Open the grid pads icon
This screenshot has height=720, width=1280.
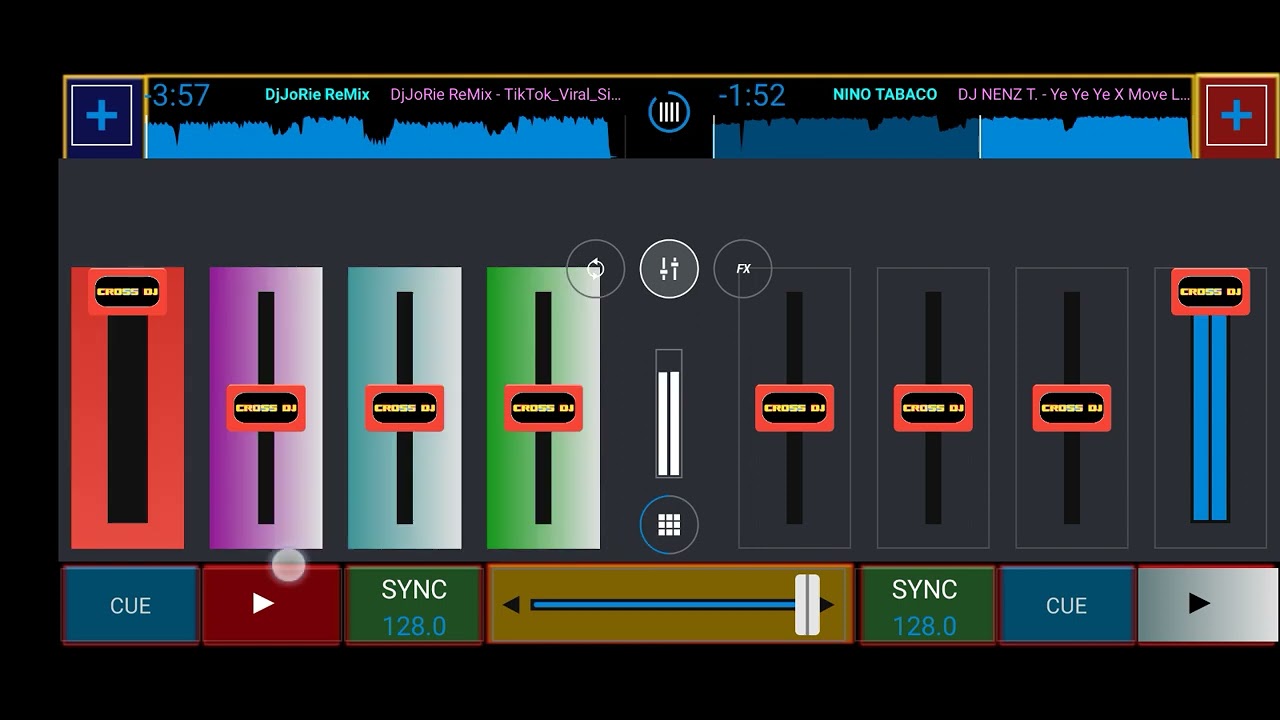669,524
